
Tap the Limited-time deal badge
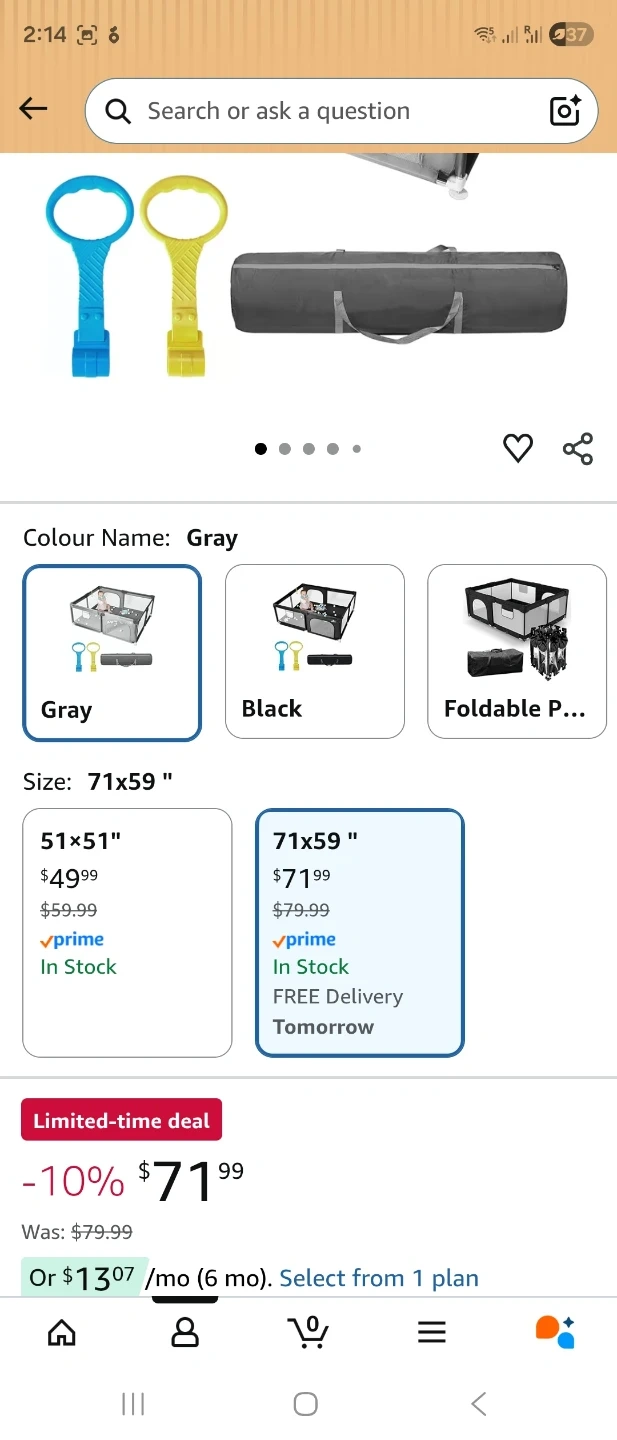[122, 1121]
